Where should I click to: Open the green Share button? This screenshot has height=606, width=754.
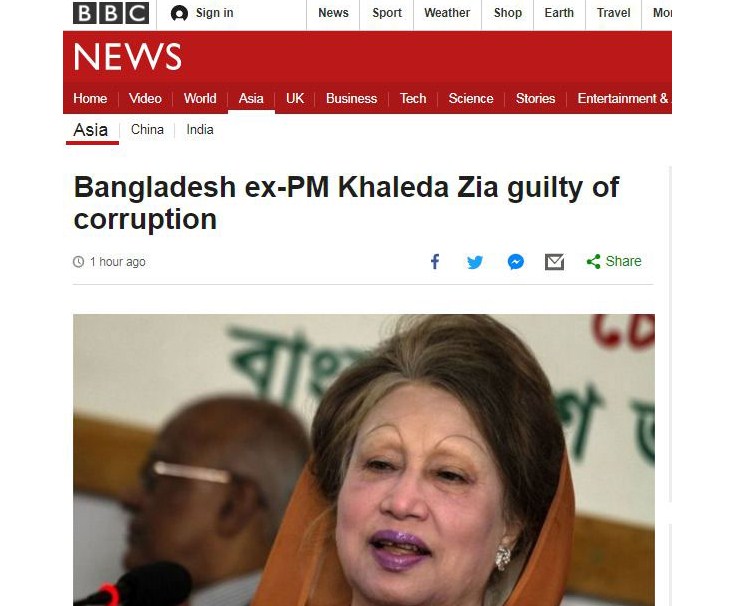pos(614,261)
